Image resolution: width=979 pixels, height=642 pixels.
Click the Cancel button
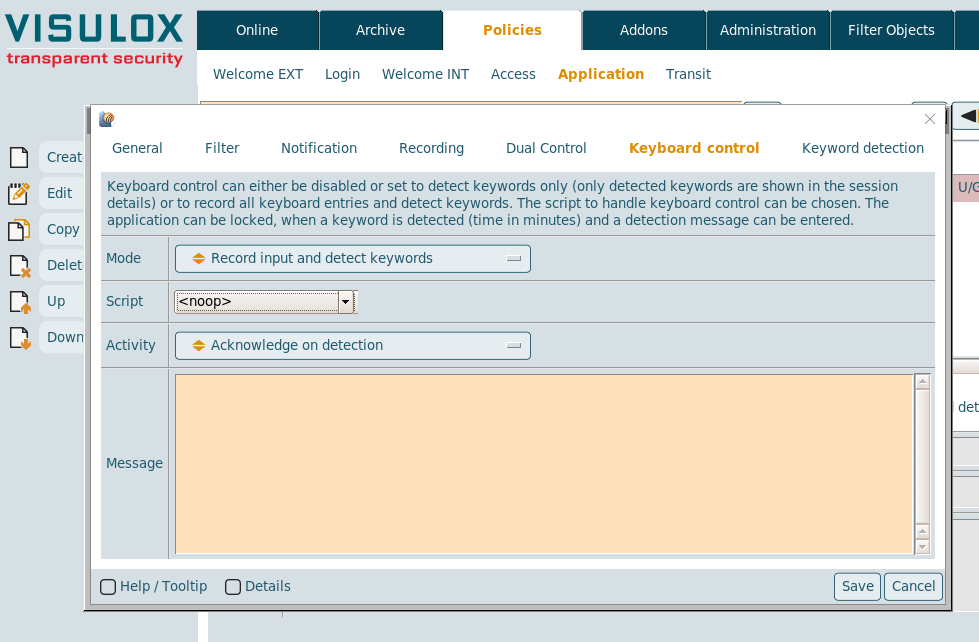tap(913, 587)
